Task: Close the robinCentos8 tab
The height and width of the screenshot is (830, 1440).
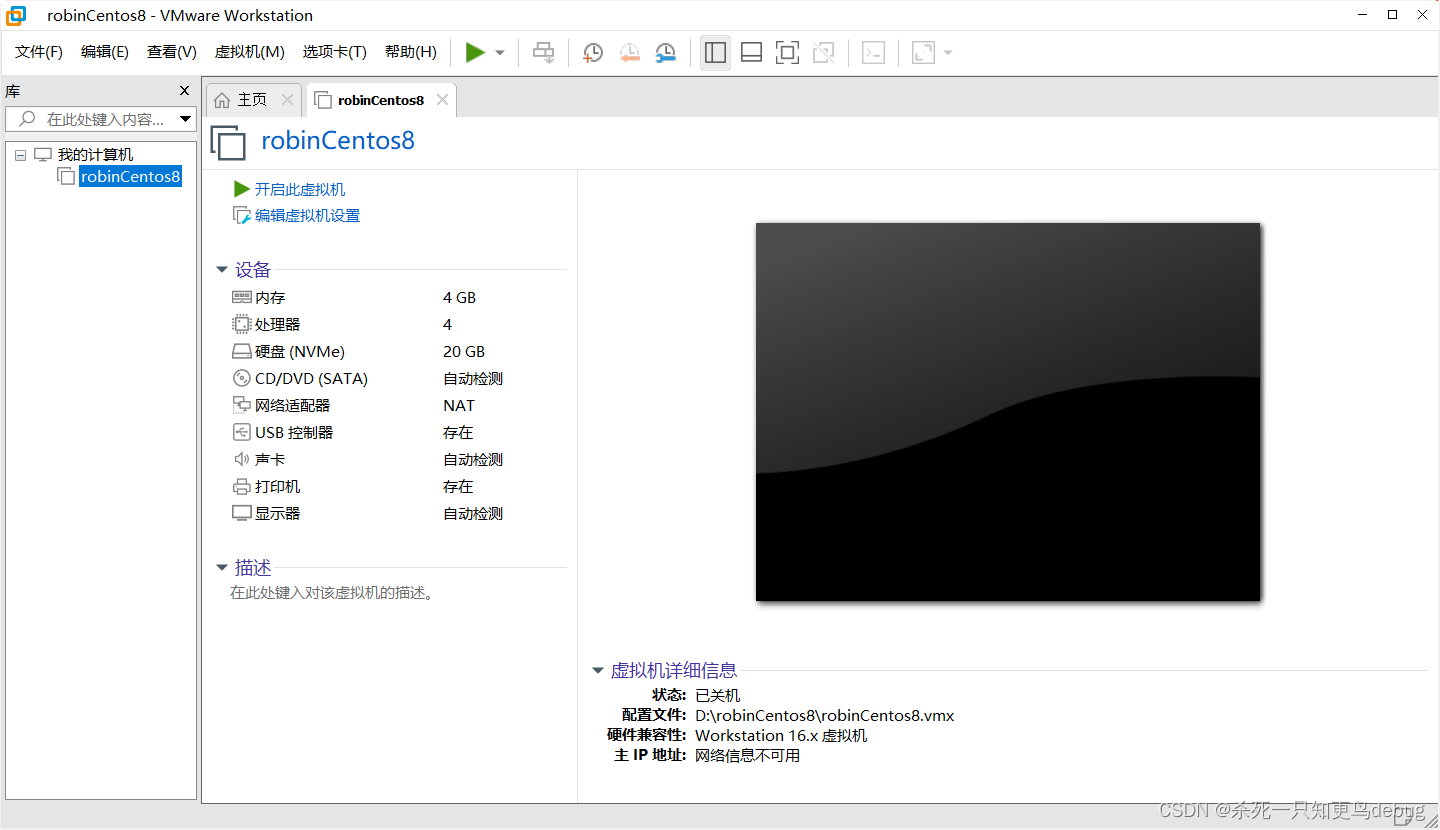Action: point(442,100)
